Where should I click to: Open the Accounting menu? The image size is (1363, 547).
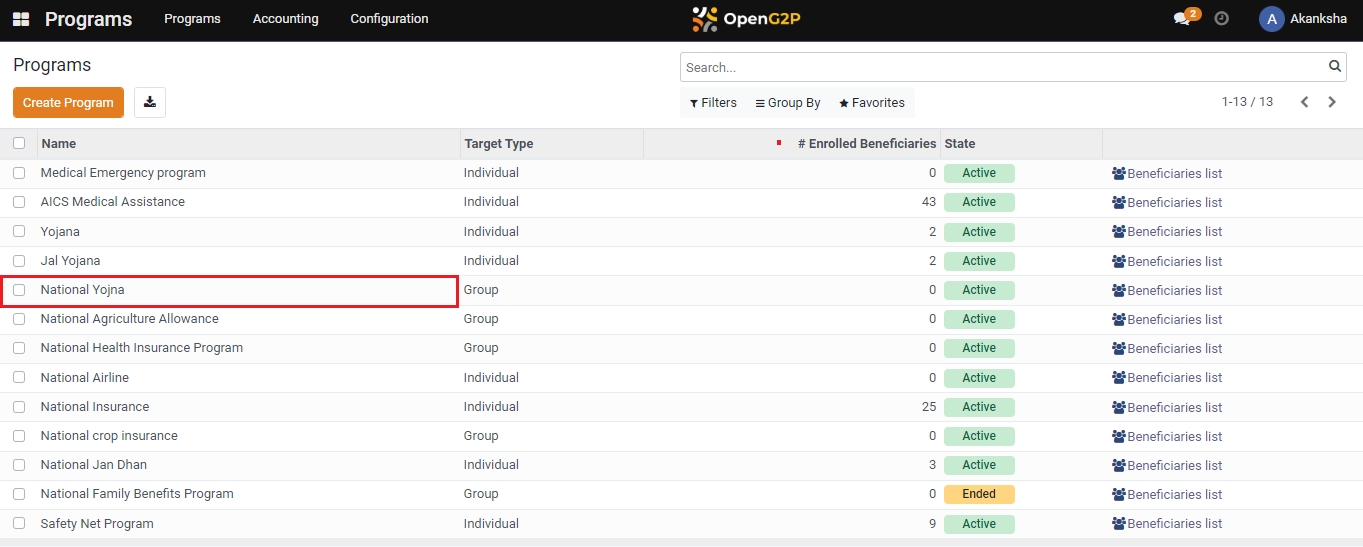coord(285,19)
